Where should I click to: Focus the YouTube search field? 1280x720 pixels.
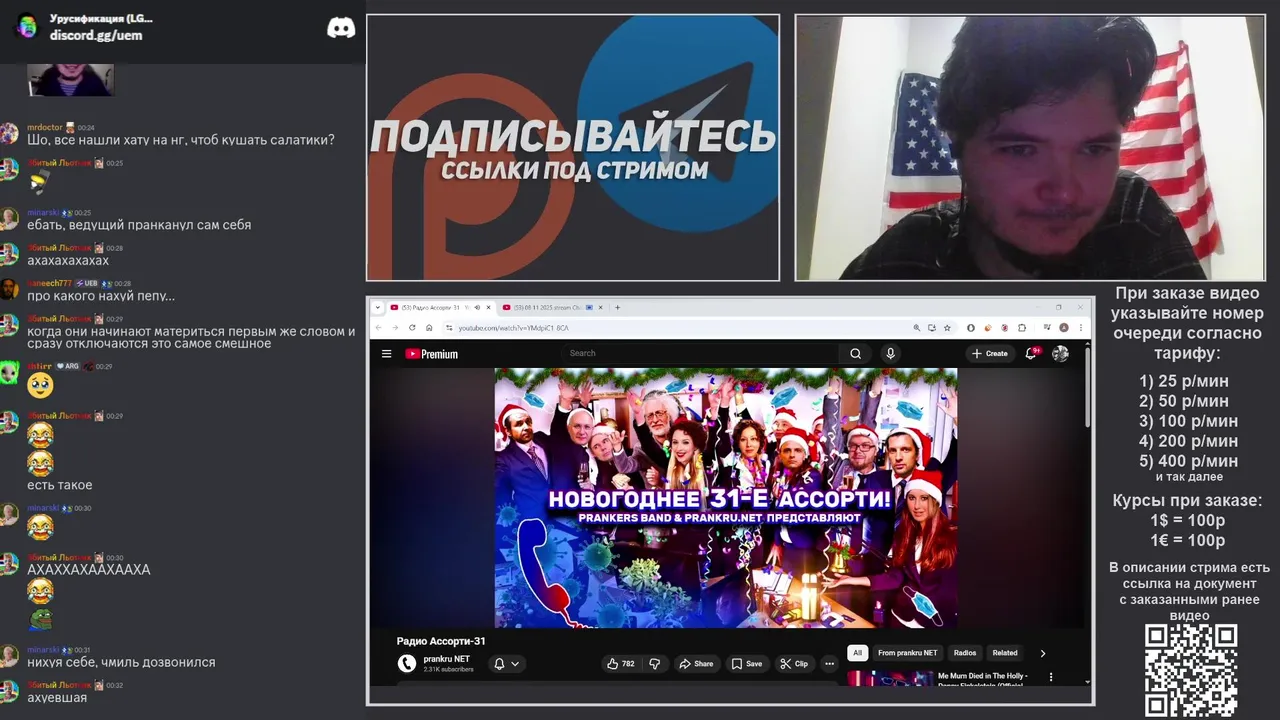click(x=700, y=353)
